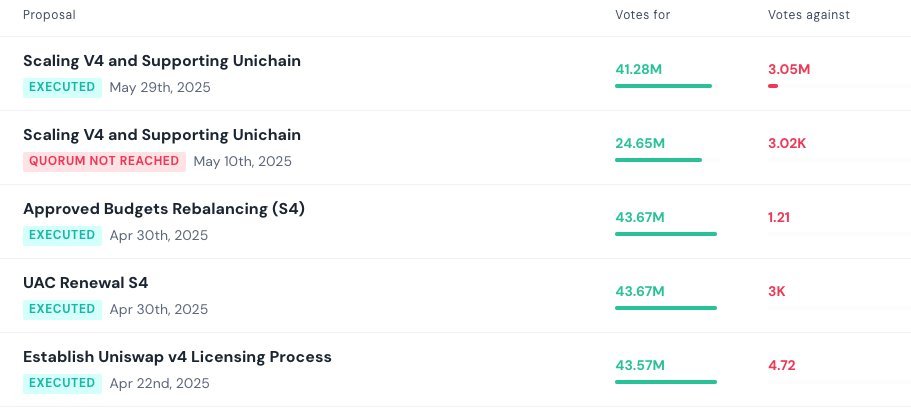This screenshot has height=412, width=911.
Task: Click the EXECUTED badge under UAC Renewal S4
Action: 62,309
